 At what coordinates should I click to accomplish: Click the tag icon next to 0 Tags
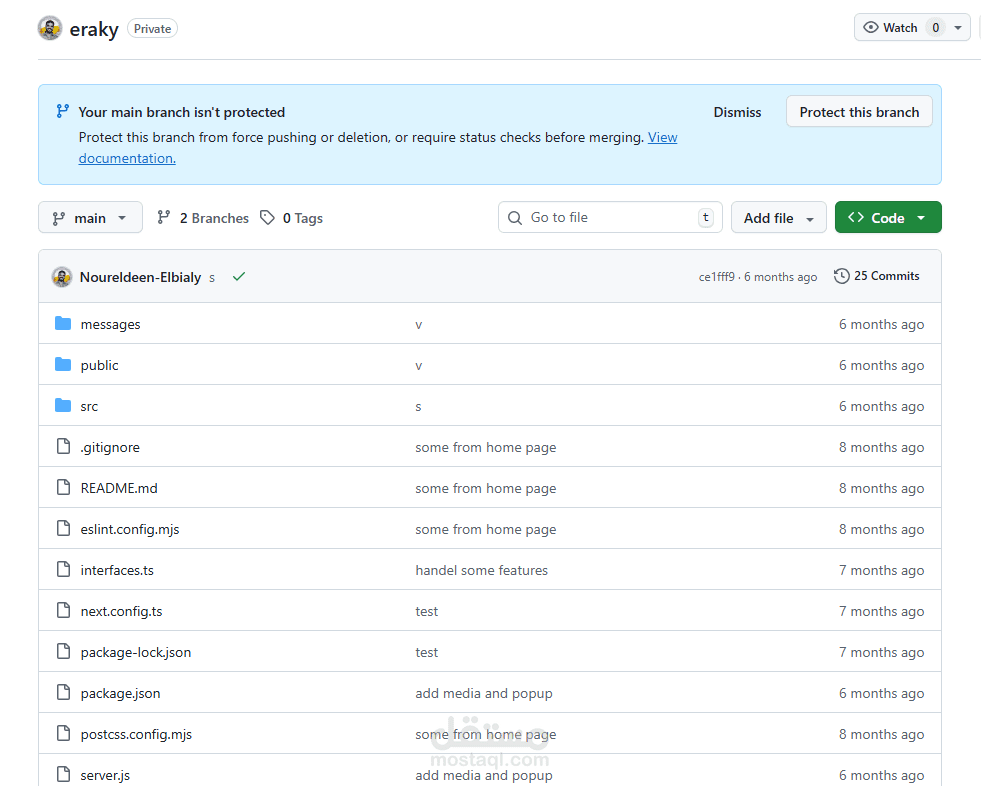(x=267, y=218)
